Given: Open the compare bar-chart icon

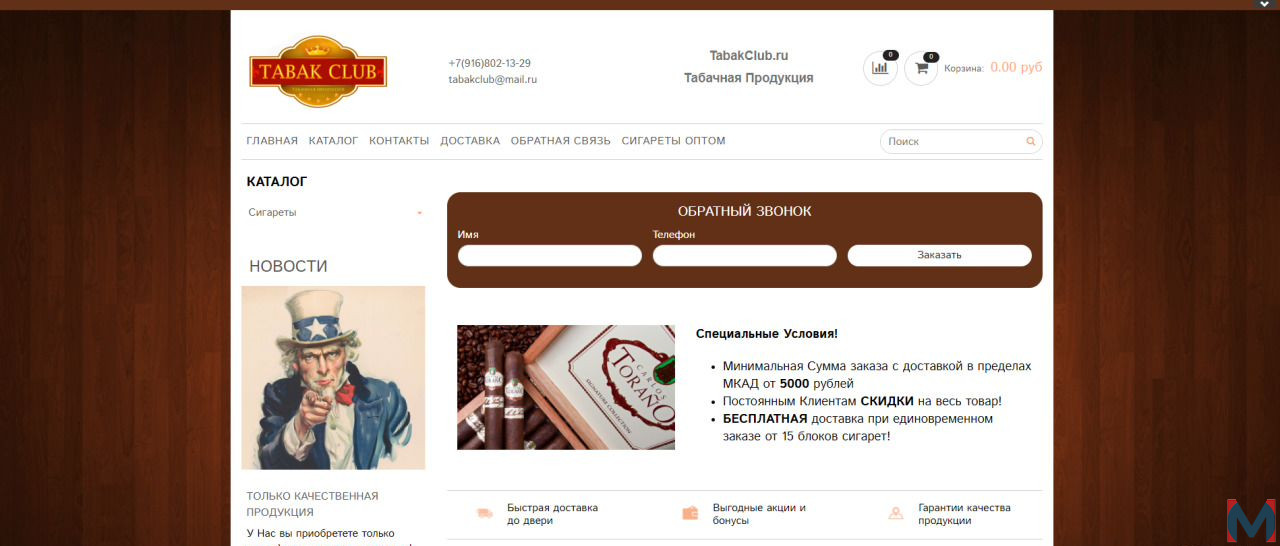Looking at the screenshot, I should (880, 68).
